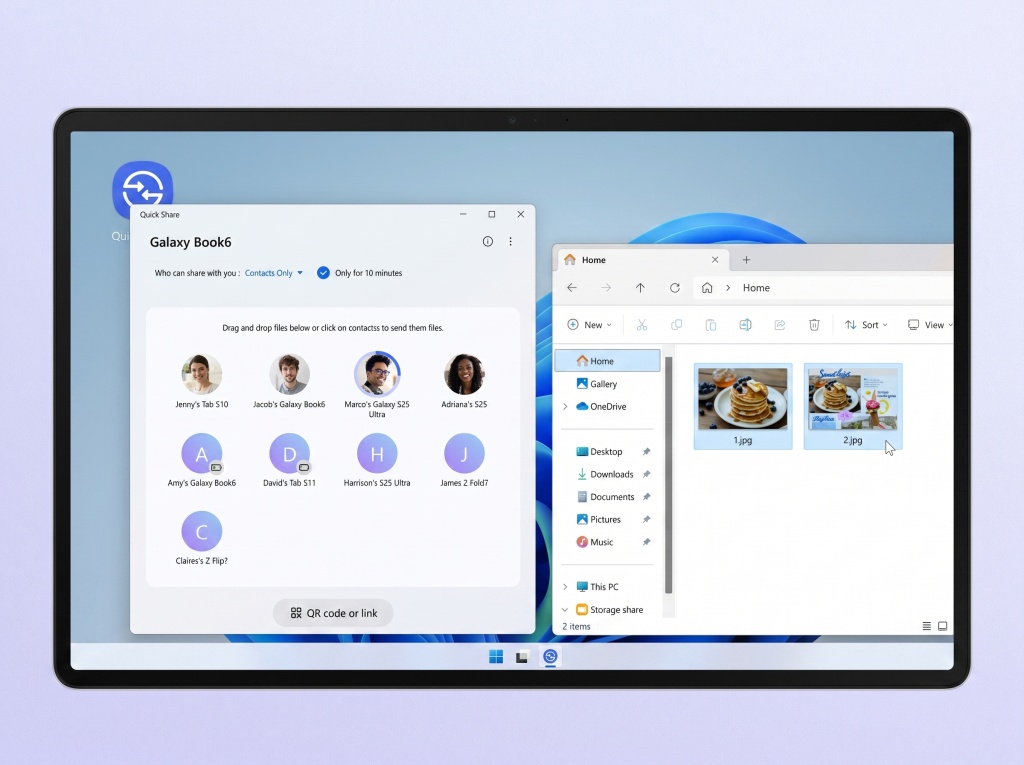Viewport: 1024px width, 765px height.
Task: Click the Share toolbar icon
Action: [780, 325]
